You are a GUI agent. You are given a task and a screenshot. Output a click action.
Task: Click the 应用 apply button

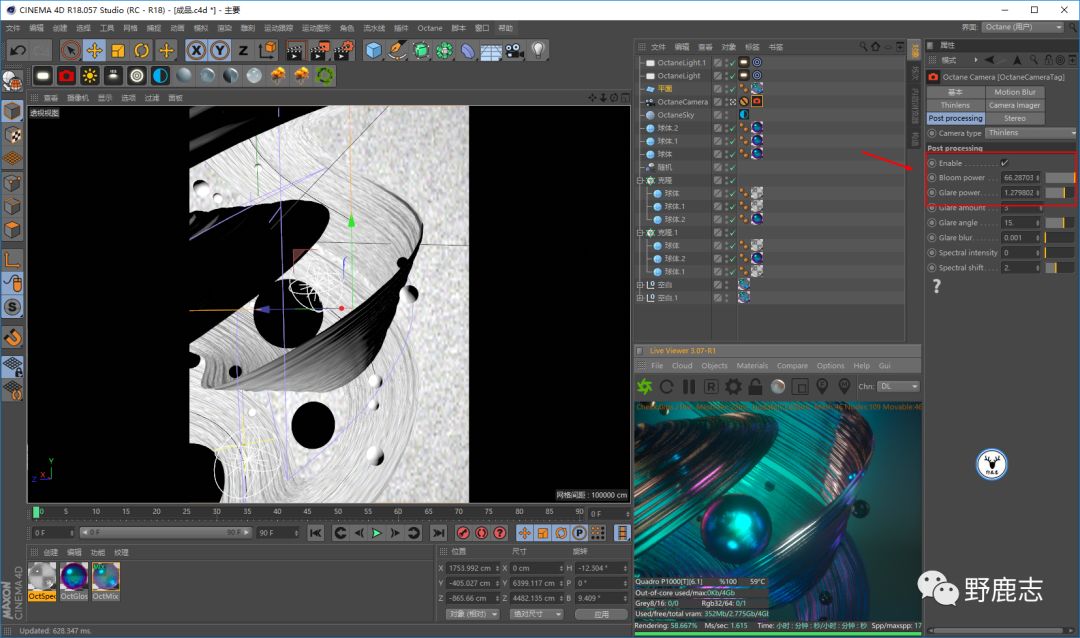pos(601,614)
